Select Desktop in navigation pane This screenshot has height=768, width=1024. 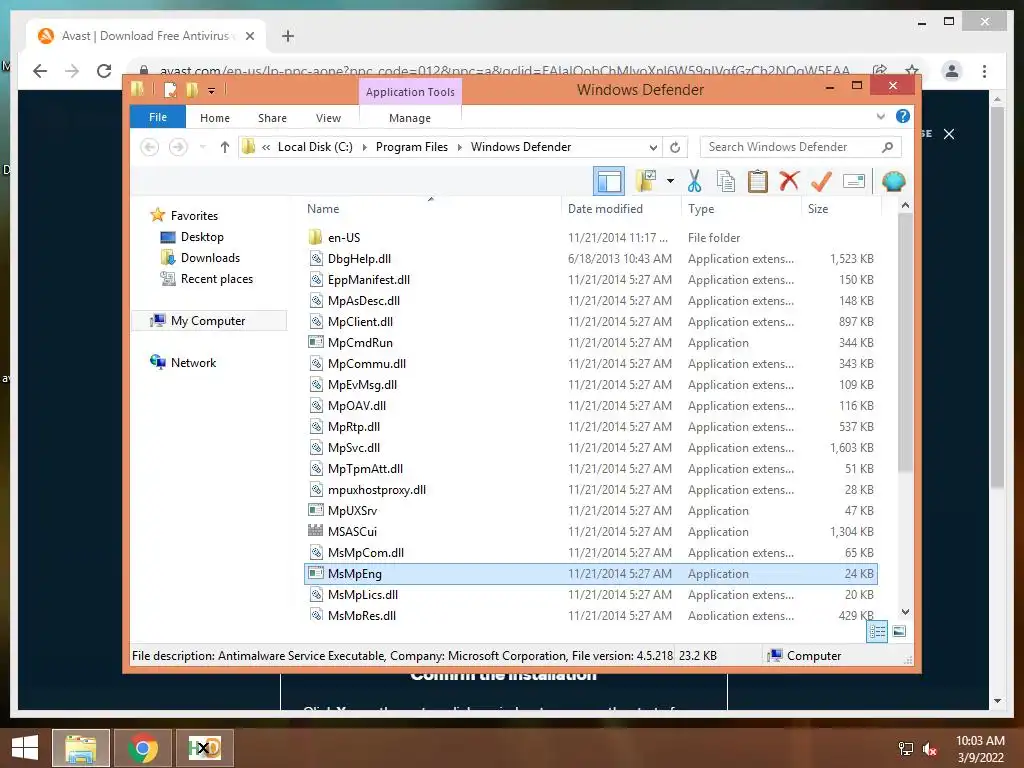pos(202,236)
